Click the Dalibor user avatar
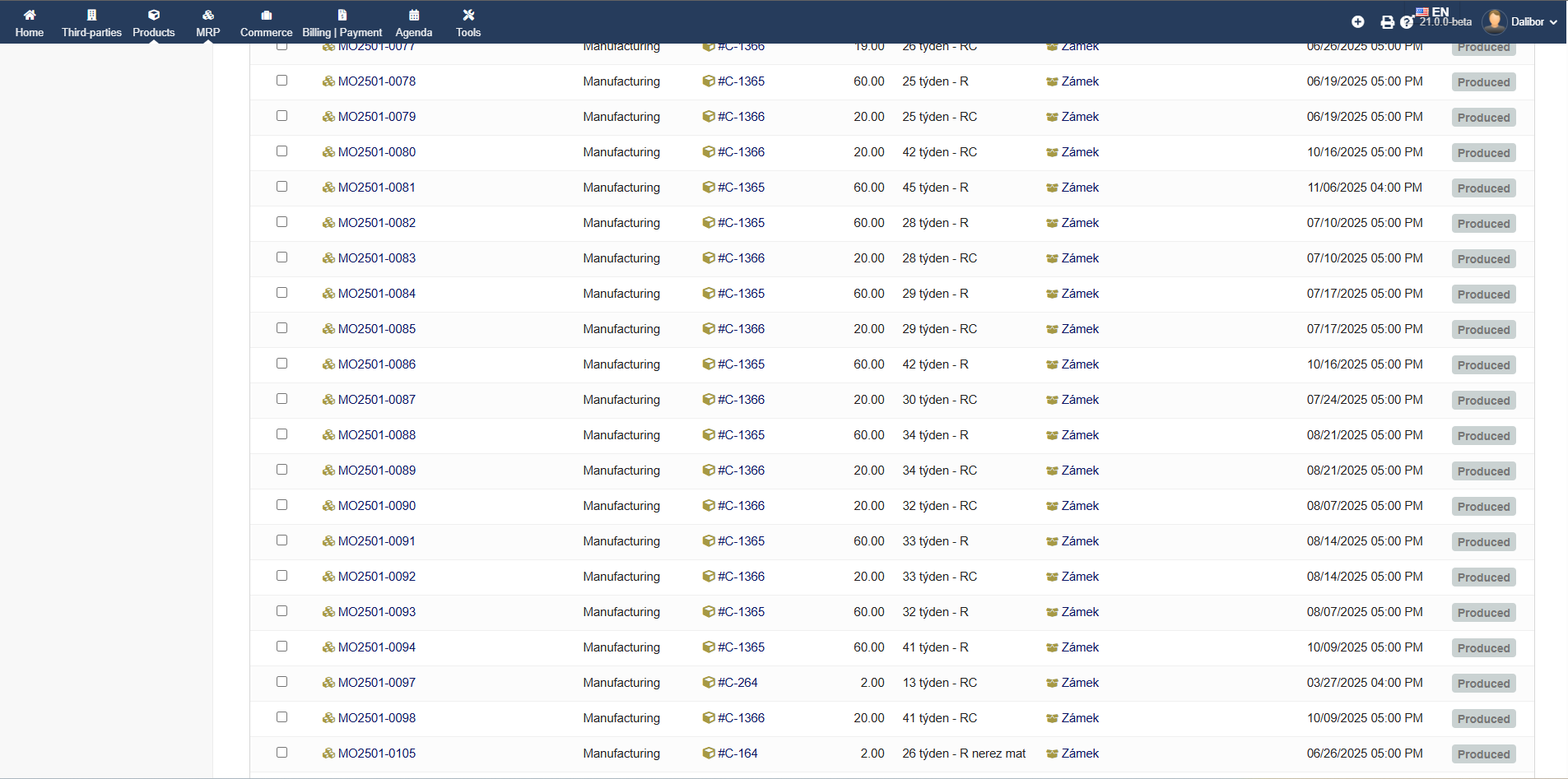This screenshot has width=1568, height=779. (1494, 22)
